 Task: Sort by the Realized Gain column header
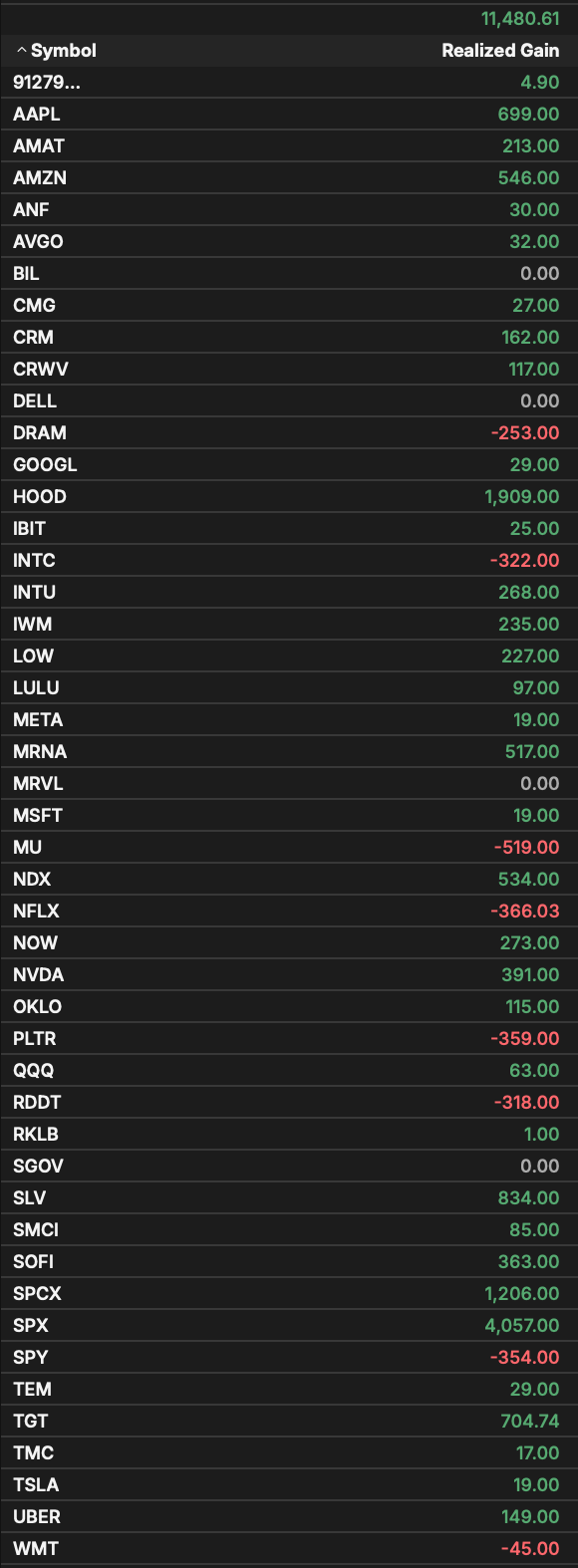(x=500, y=51)
